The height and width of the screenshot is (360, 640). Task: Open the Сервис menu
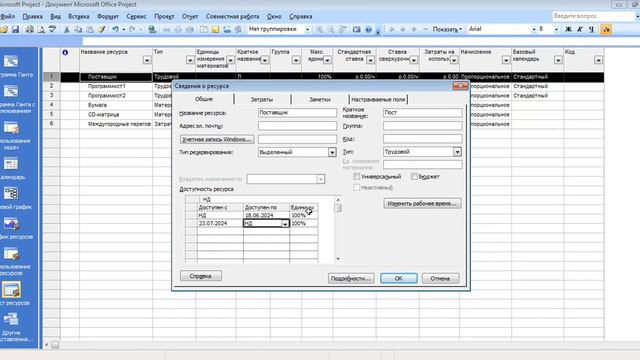pyautogui.click(x=136, y=16)
